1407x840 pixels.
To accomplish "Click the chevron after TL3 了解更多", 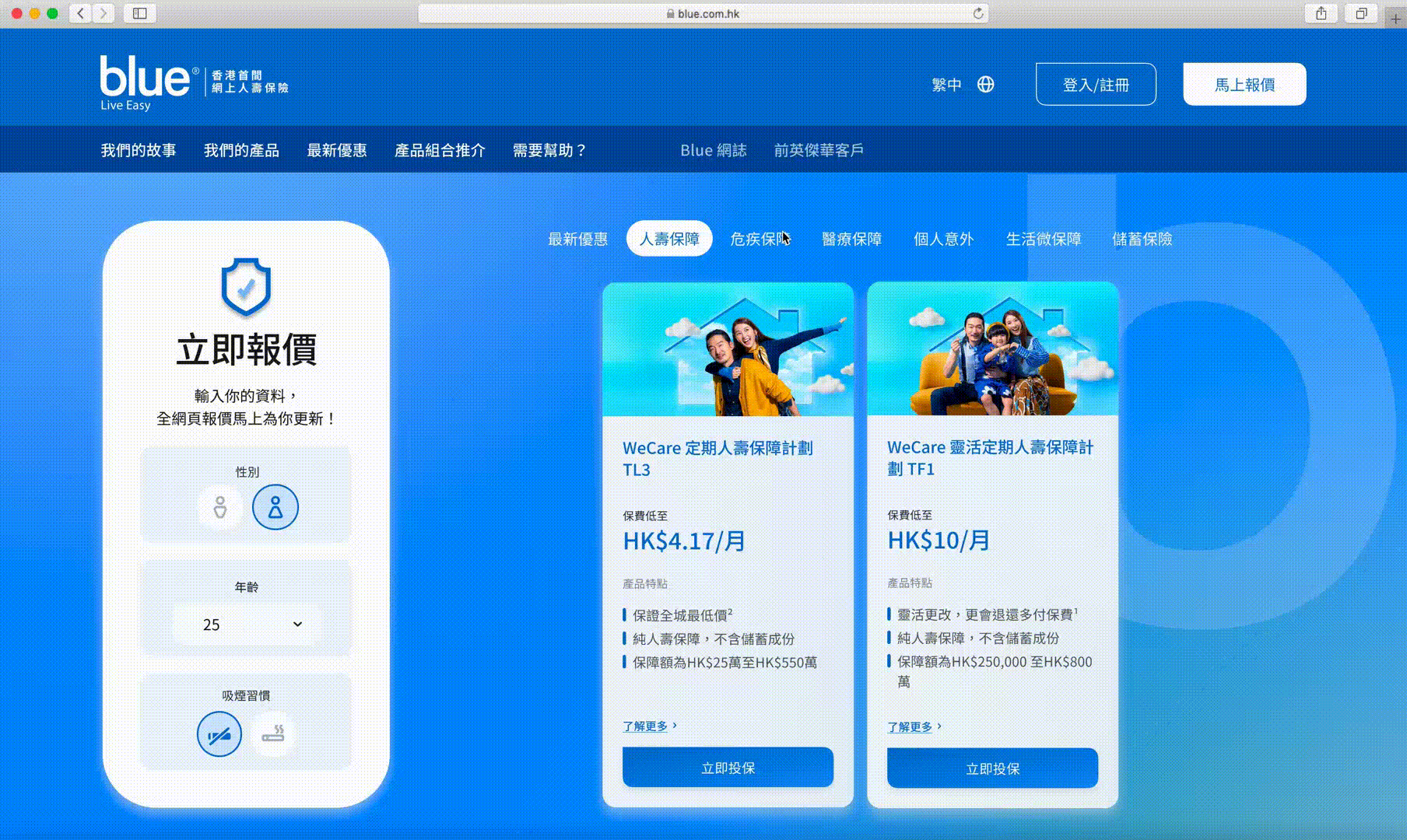I will [x=675, y=725].
